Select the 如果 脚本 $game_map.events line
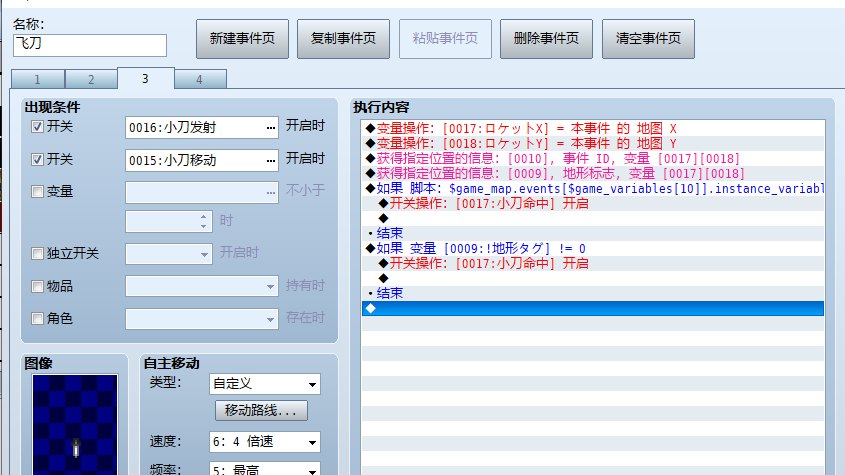Screen dimensions: 845x475 593,189
